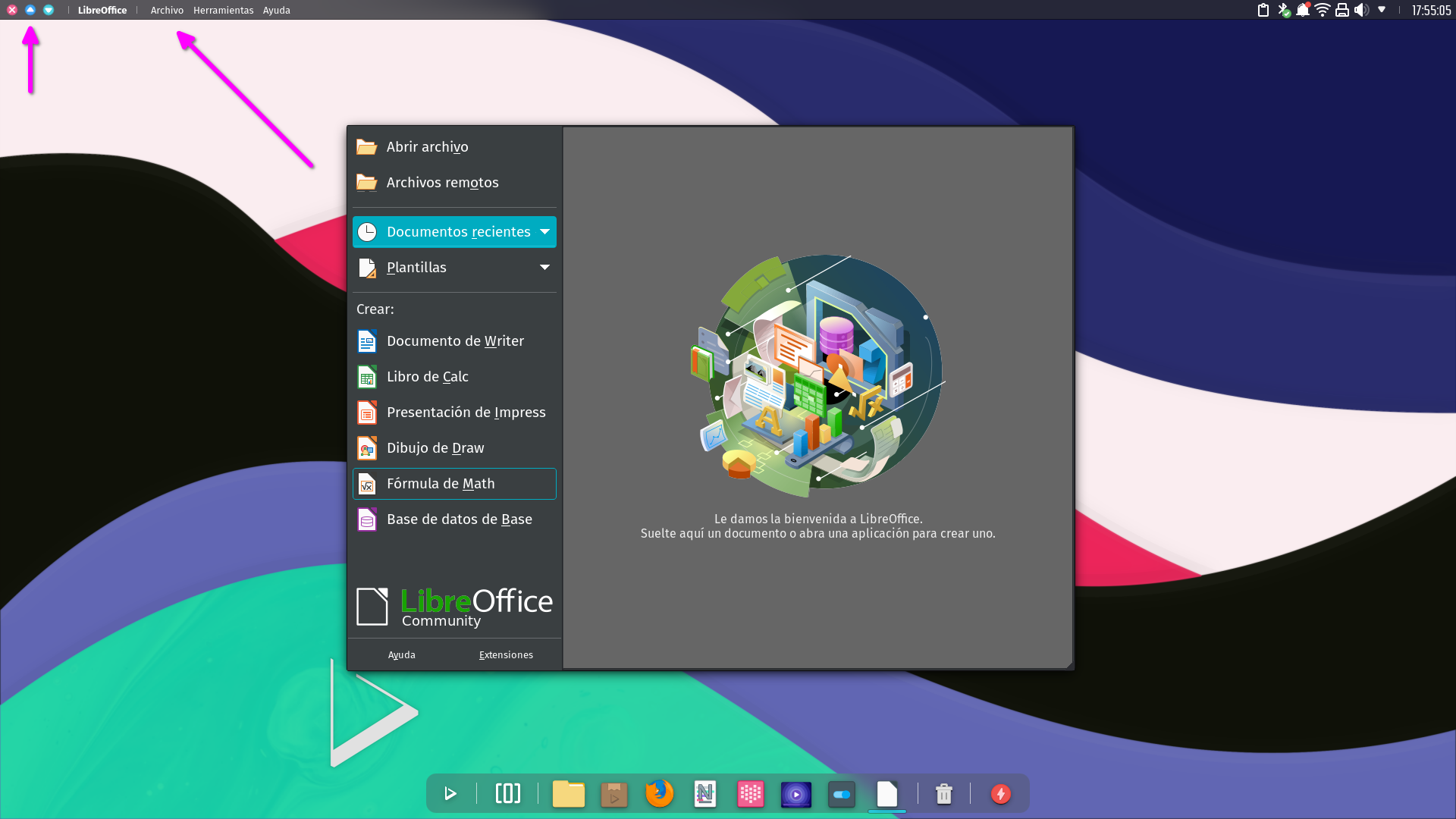Open the Ayuda menu in top bar
Image resolution: width=1456 pixels, height=819 pixels.
coord(277,10)
